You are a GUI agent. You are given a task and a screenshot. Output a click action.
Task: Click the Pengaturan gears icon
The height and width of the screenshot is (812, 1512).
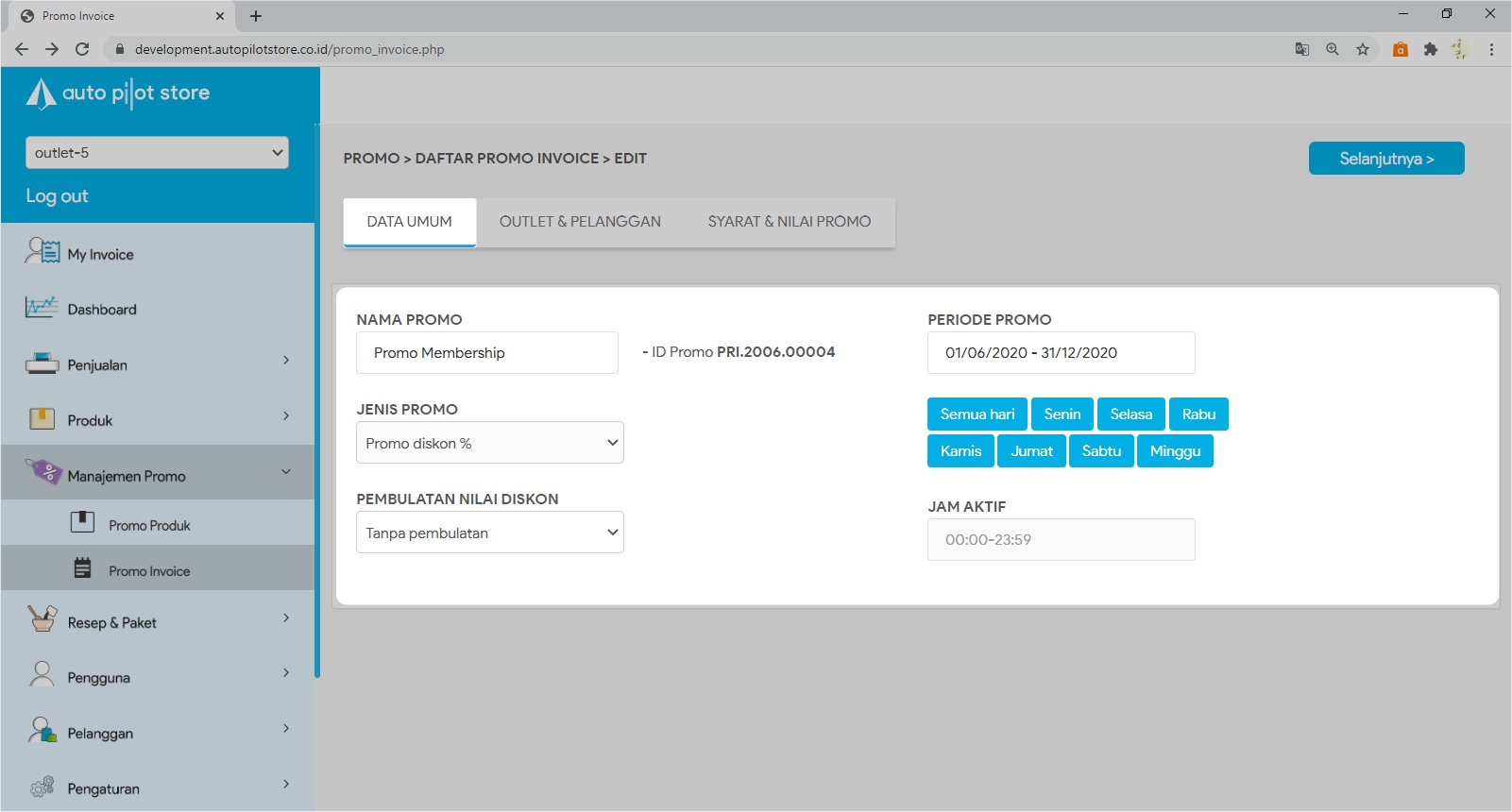42,787
